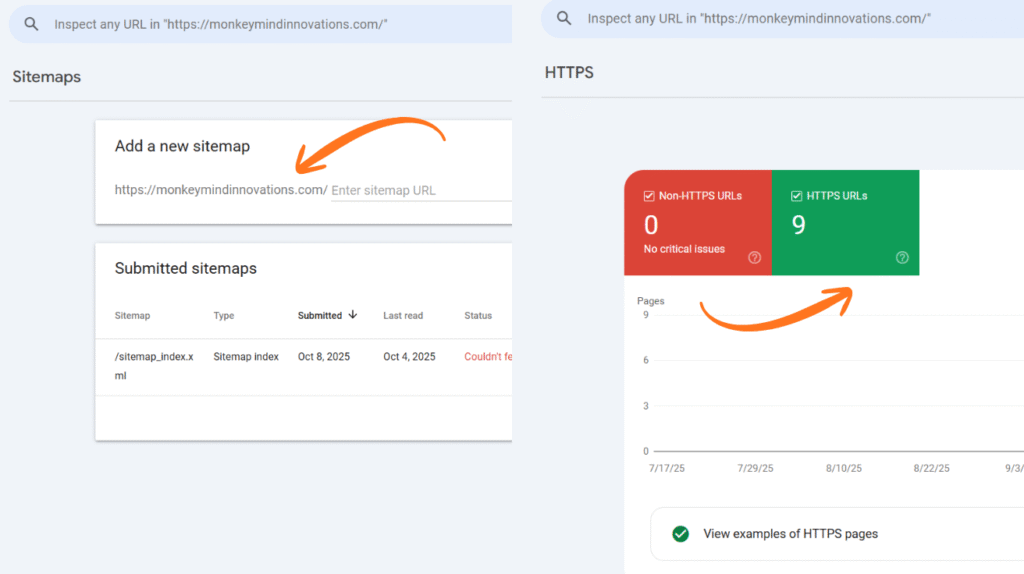
Task: Click the sort arrow next to Submitted
Action: [x=353, y=315]
